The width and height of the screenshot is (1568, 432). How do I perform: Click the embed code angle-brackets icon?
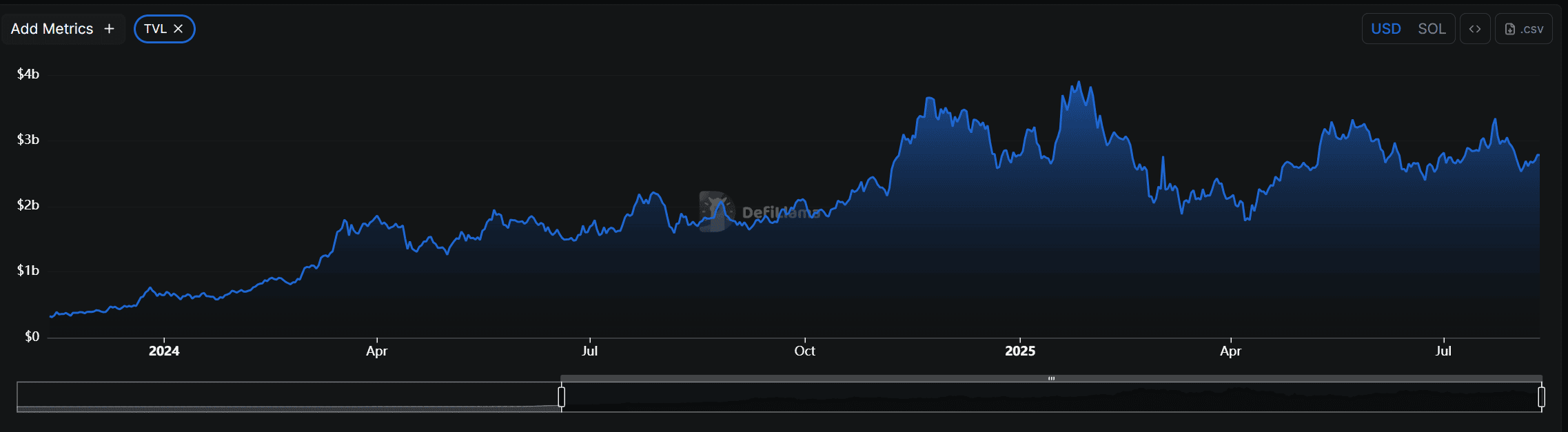[x=1474, y=29]
